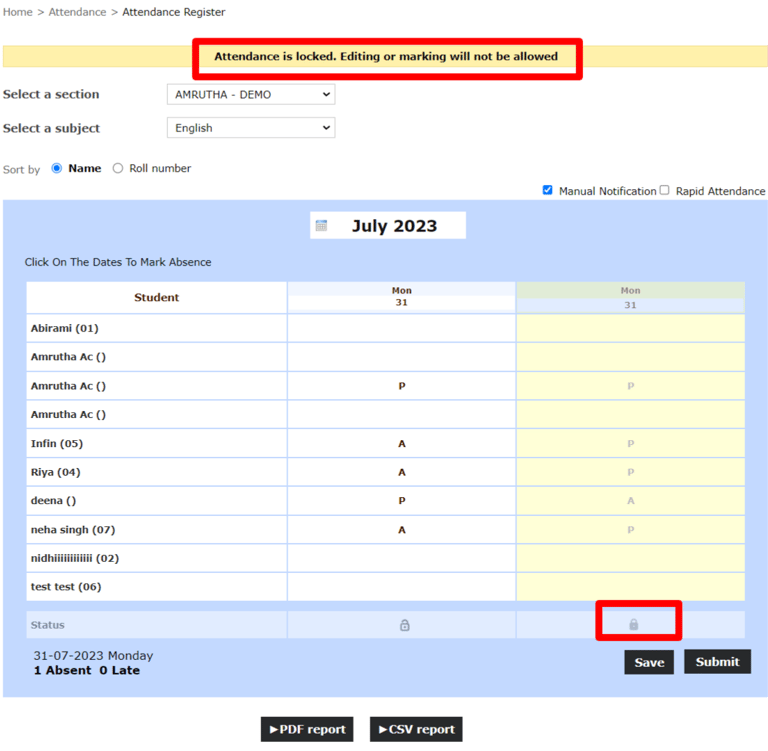Screen dimensions: 768x751
Task: Open the subject dropdown showing English
Action: pyautogui.click(x=251, y=128)
